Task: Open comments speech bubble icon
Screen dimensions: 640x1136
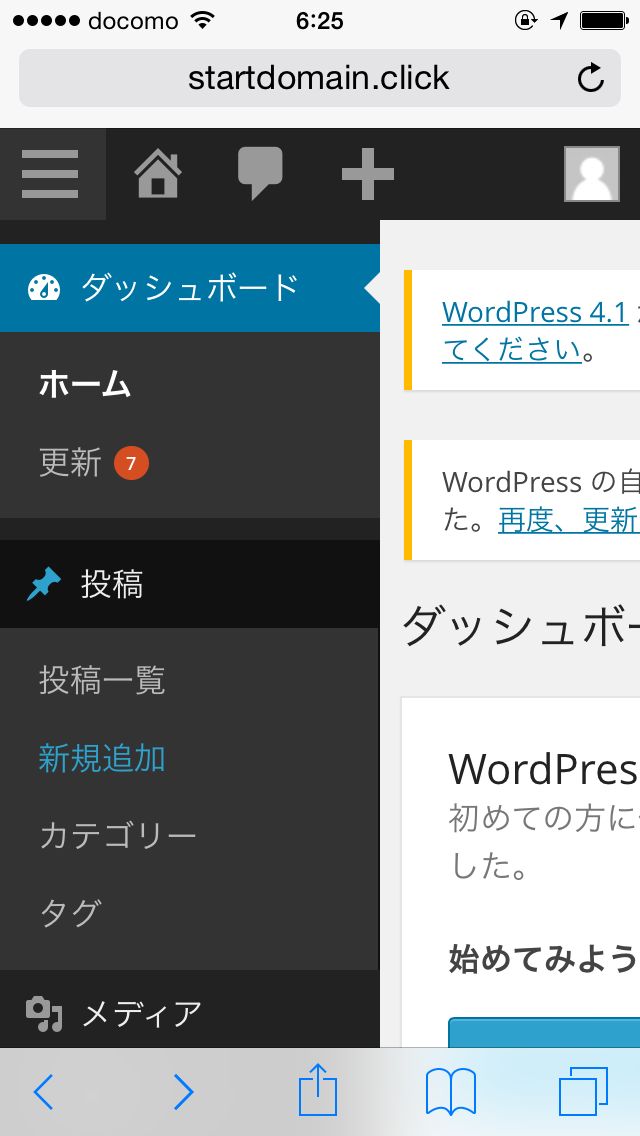Action: coord(260,173)
